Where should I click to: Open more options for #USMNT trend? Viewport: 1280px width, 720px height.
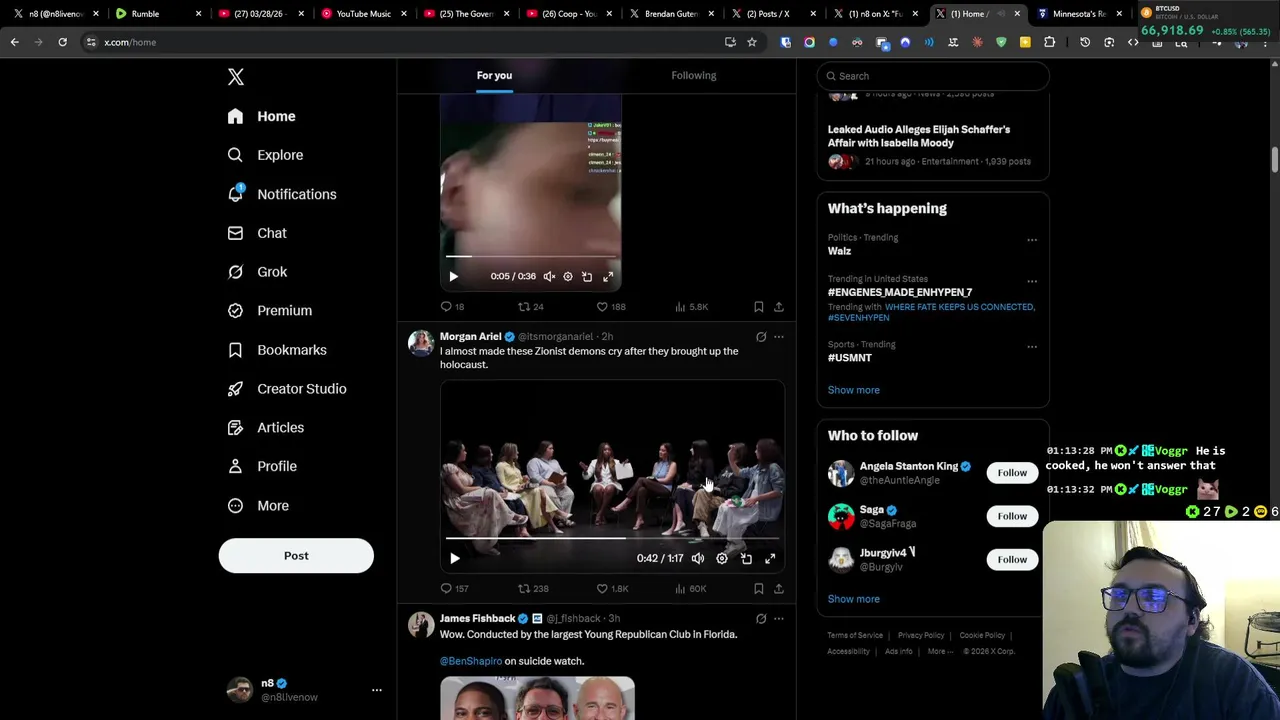click(x=1032, y=347)
